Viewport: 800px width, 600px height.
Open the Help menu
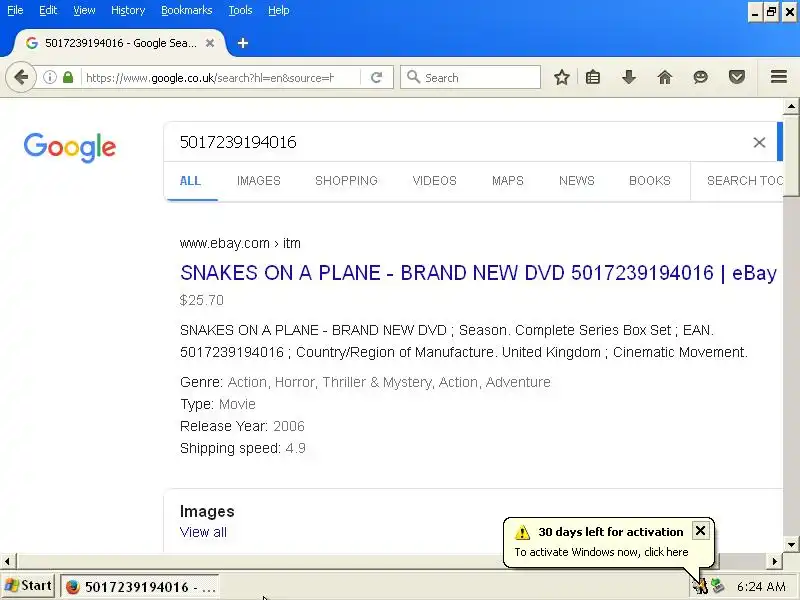point(279,10)
